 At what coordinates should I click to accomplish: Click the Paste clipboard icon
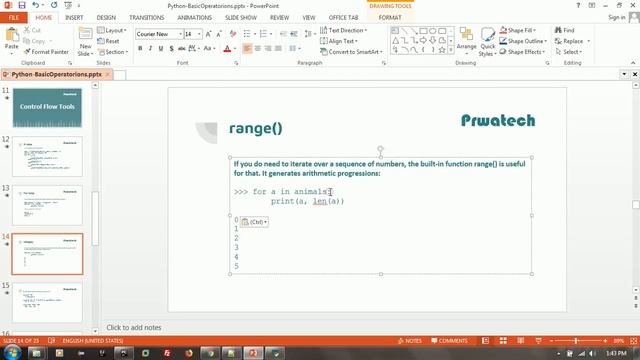12,35
